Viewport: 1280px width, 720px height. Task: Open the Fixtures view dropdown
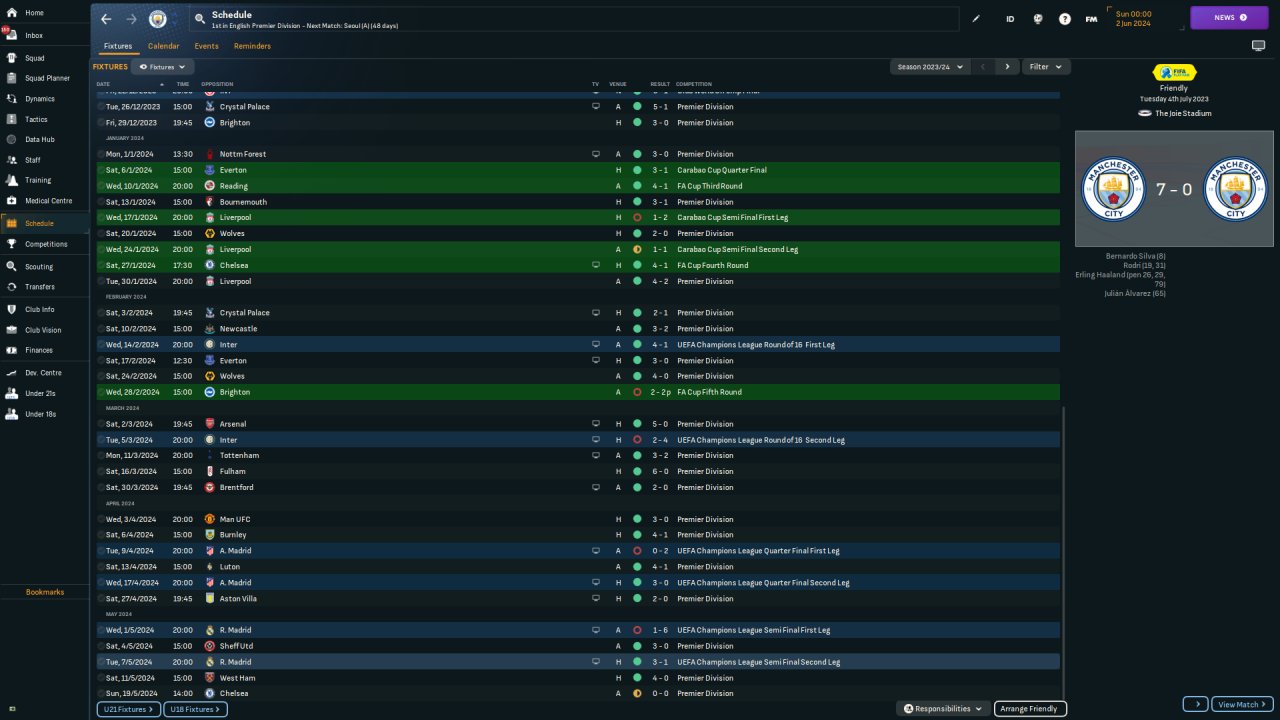coord(163,67)
